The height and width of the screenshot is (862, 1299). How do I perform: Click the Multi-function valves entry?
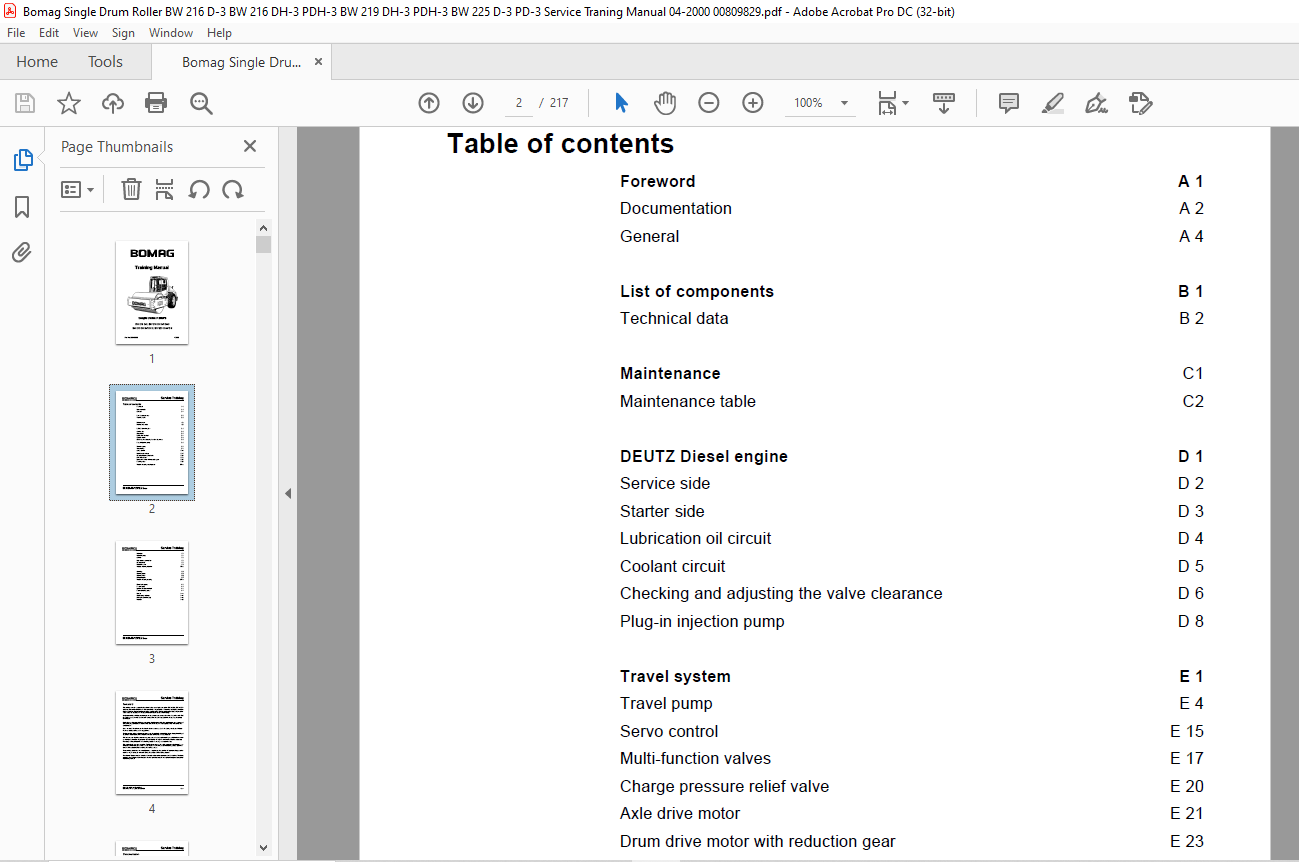tap(695, 758)
